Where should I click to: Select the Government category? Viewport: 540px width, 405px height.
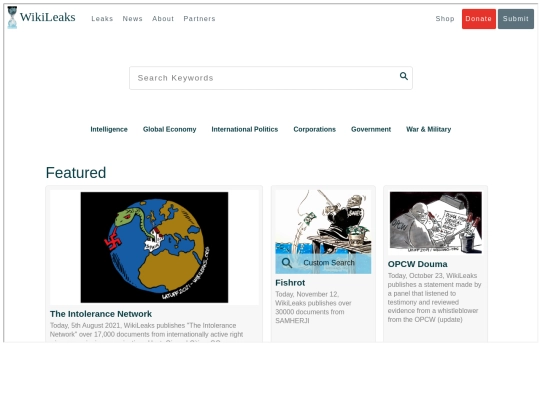tap(371, 129)
